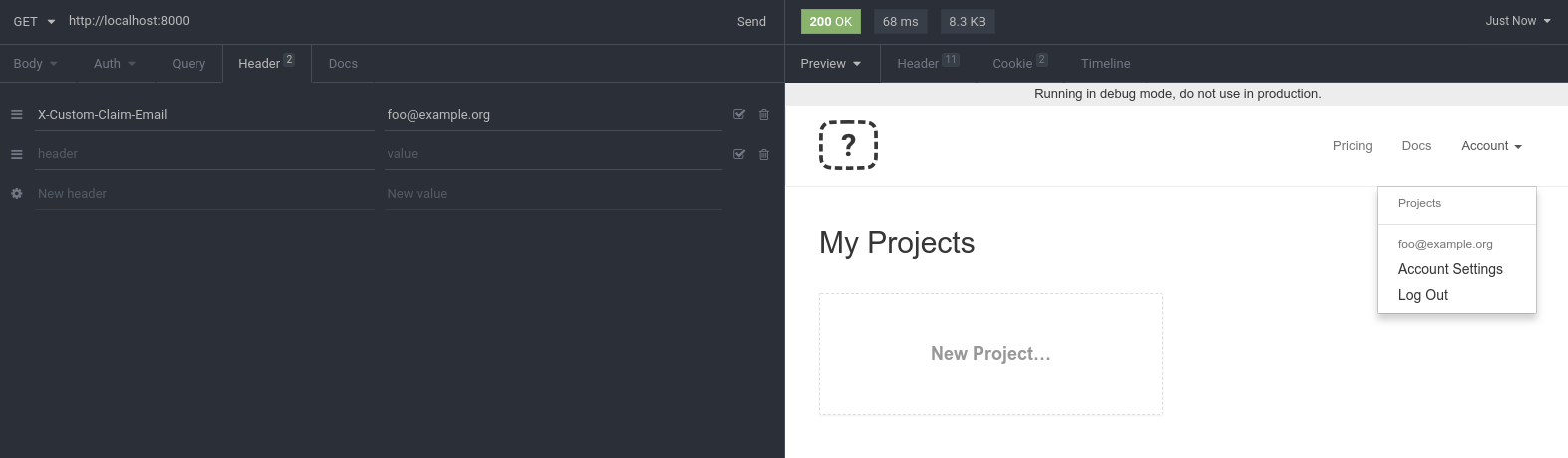
Task: Toggle the Account dropdown menu
Action: 1491,146
